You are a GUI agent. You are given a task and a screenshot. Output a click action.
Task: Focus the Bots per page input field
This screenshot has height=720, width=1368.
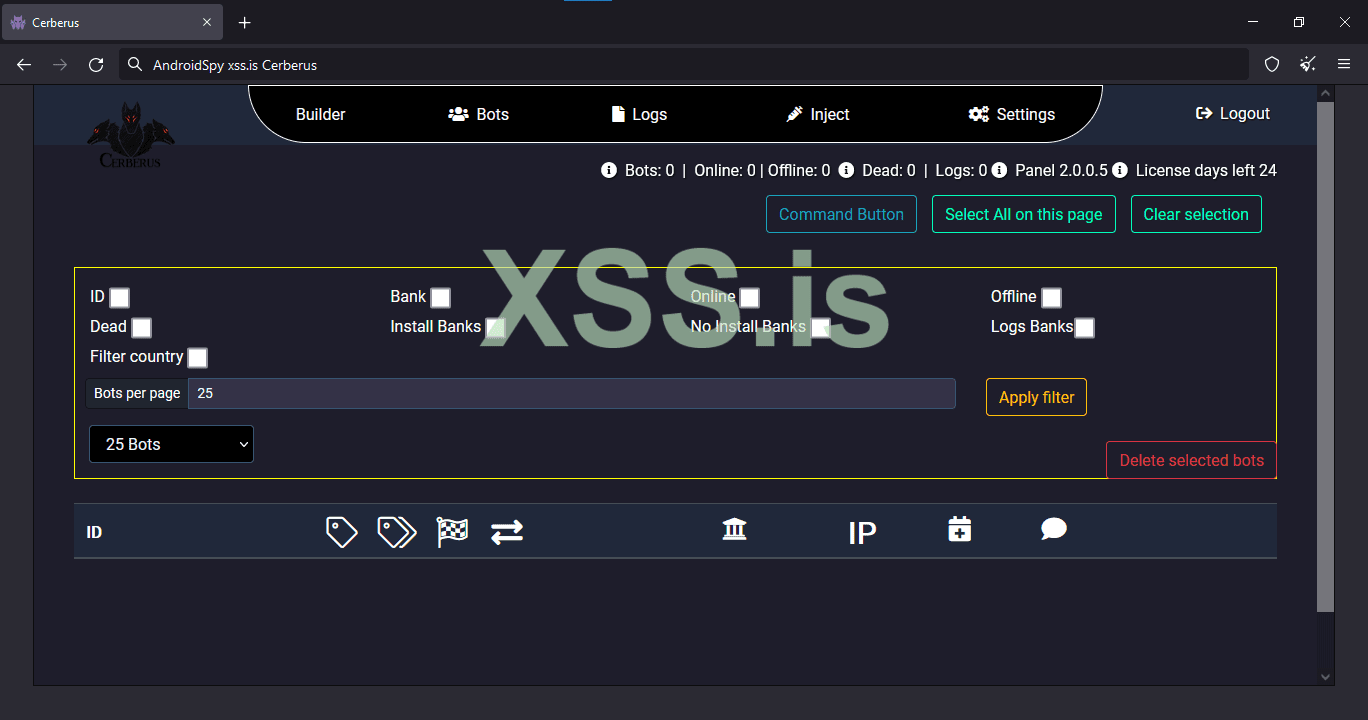coord(572,393)
